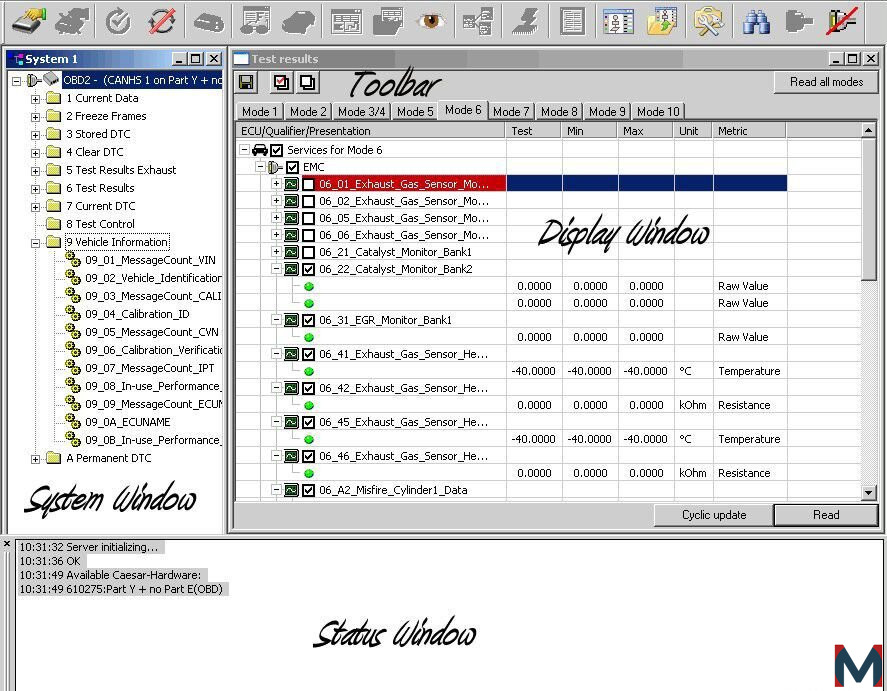This screenshot has height=691, width=887.
Task: Switch to the Mode 3/4 tab
Action: click(x=361, y=112)
